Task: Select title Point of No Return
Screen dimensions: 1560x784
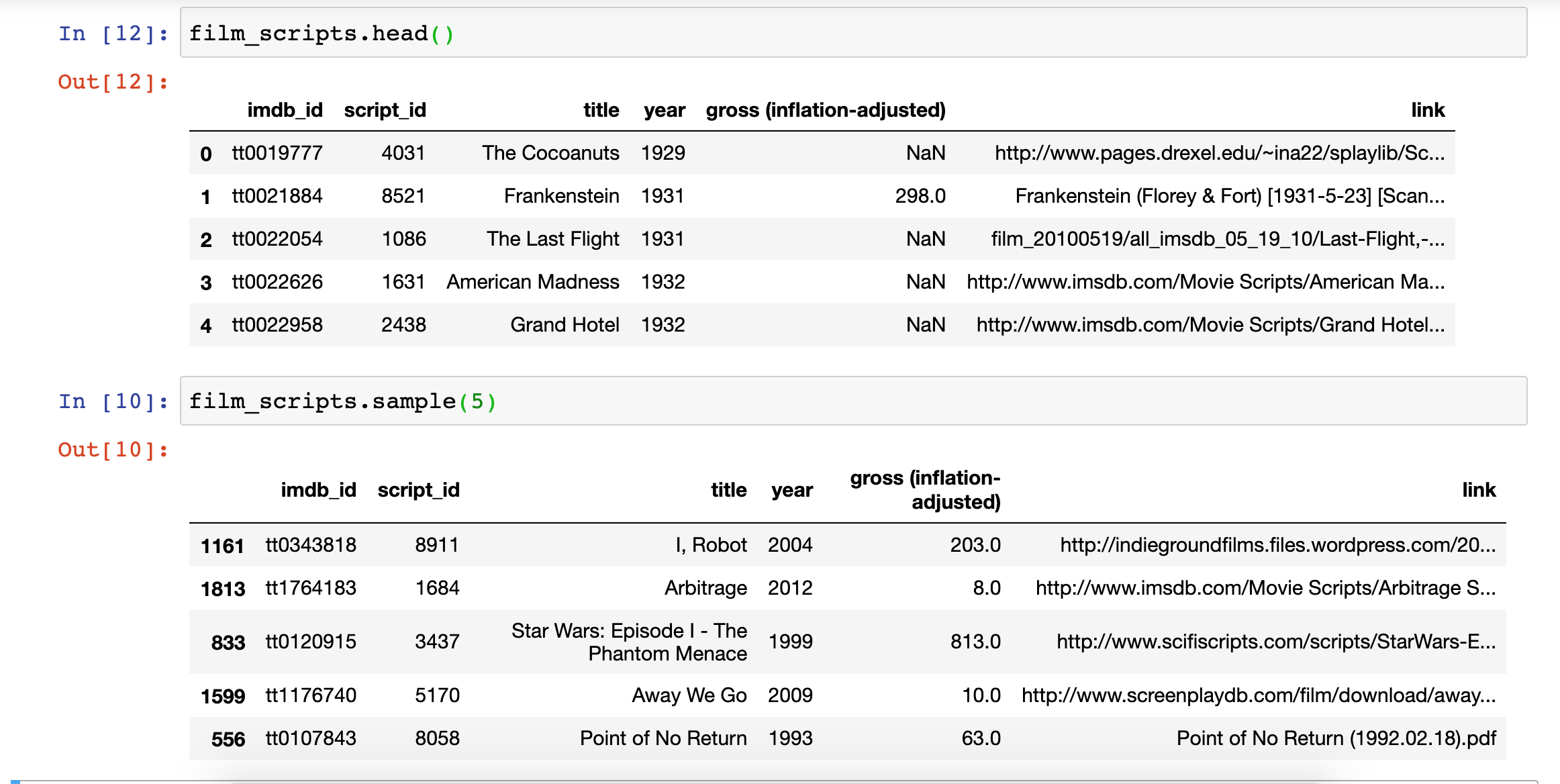Action: 663,738
